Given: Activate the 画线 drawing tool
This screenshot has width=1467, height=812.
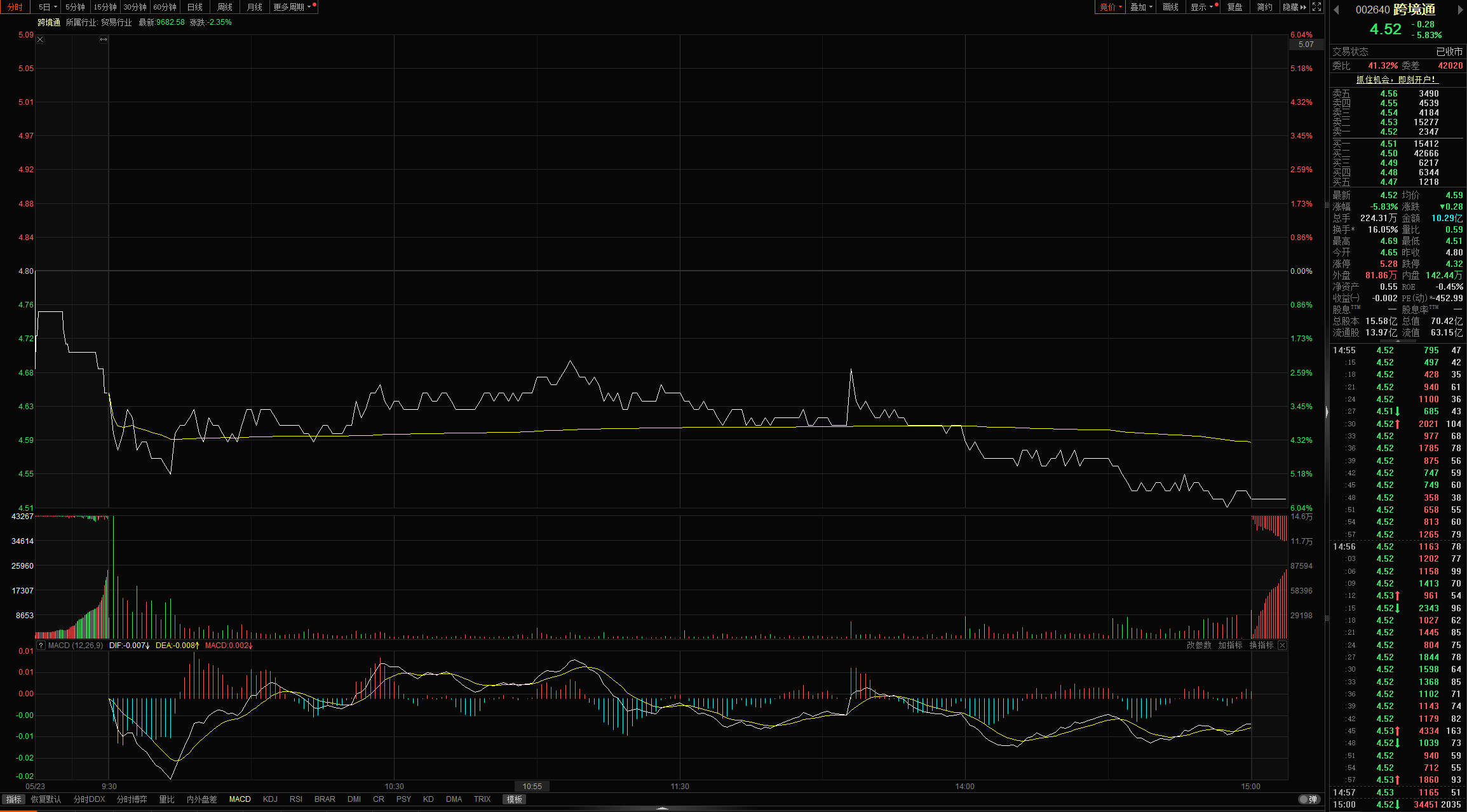Looking at the screenshot, I should pos(1170,7).
